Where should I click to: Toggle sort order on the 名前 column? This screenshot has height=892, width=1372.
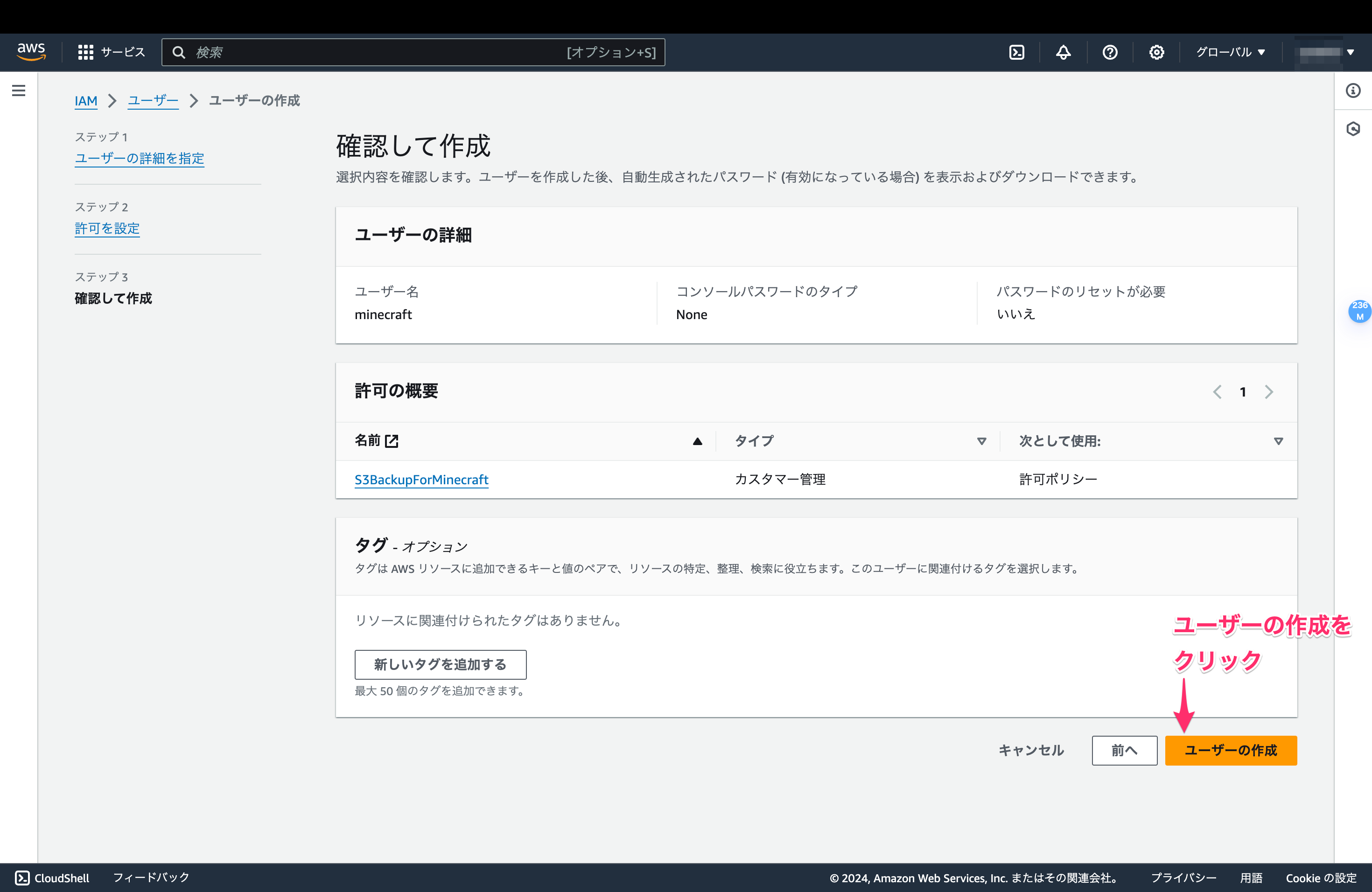coord(697,441)
